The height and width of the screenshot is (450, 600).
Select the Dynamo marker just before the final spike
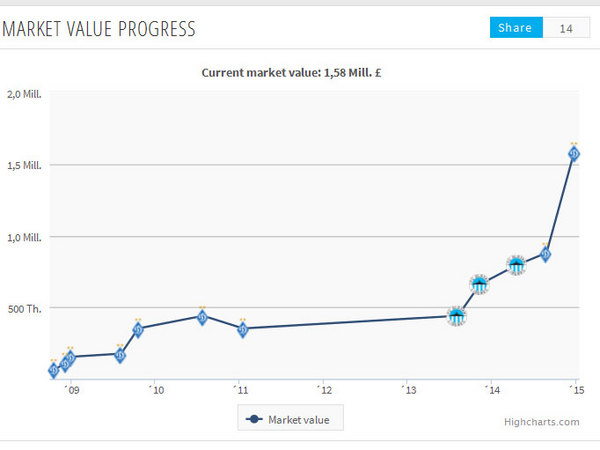point(546,254)
